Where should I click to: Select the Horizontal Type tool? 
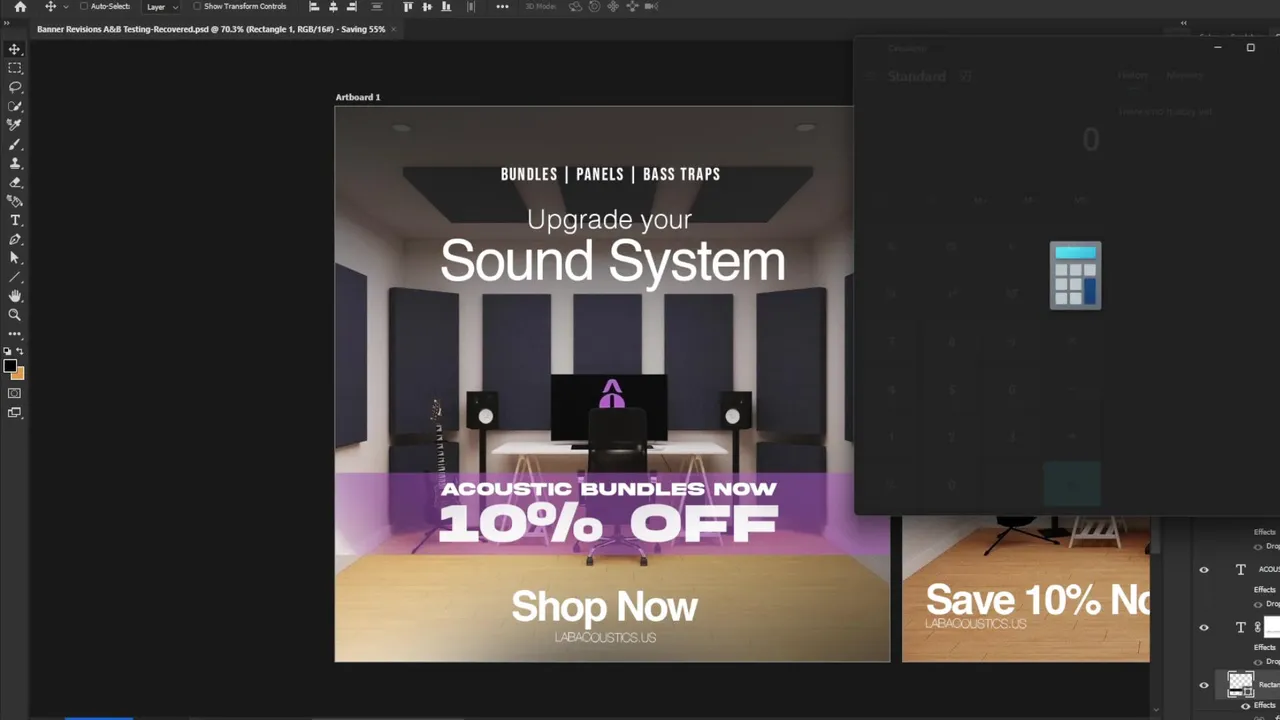tap(14, 220)
